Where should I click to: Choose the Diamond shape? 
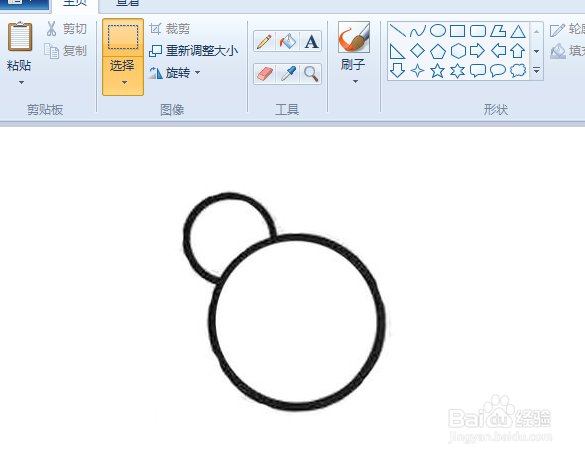tap(417, 51)
